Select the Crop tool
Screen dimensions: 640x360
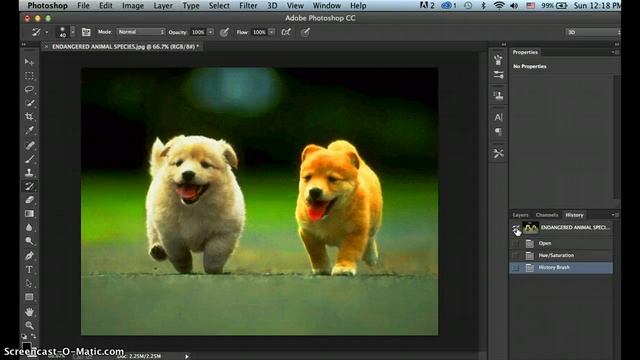(29, 117)
